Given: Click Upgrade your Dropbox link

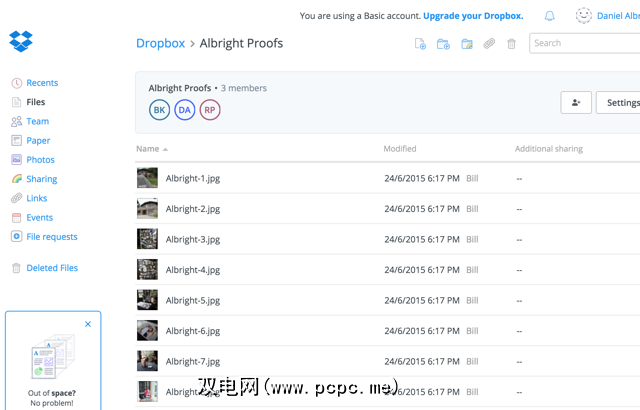Looking at the screenshot, I should (x=473, y=16).
